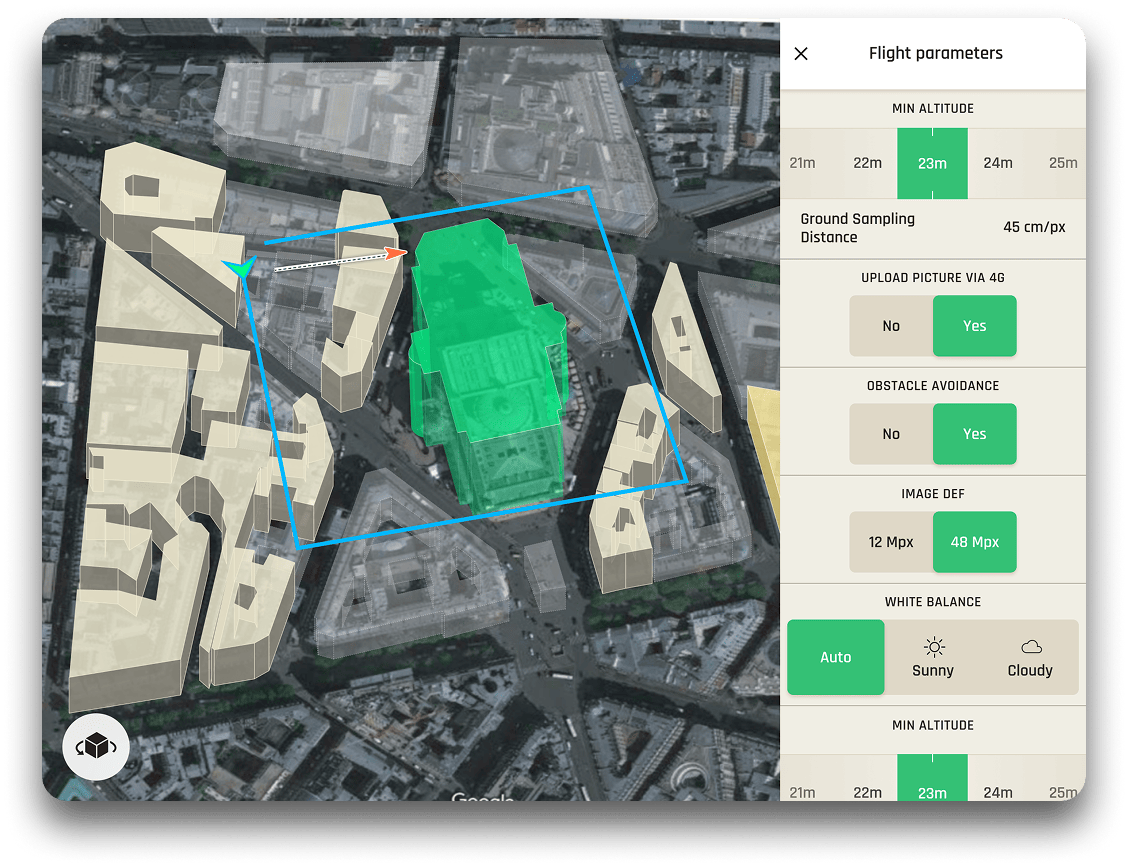Click the yellow building at map edge
This screenshot has width=1127, height=866.
765,440
